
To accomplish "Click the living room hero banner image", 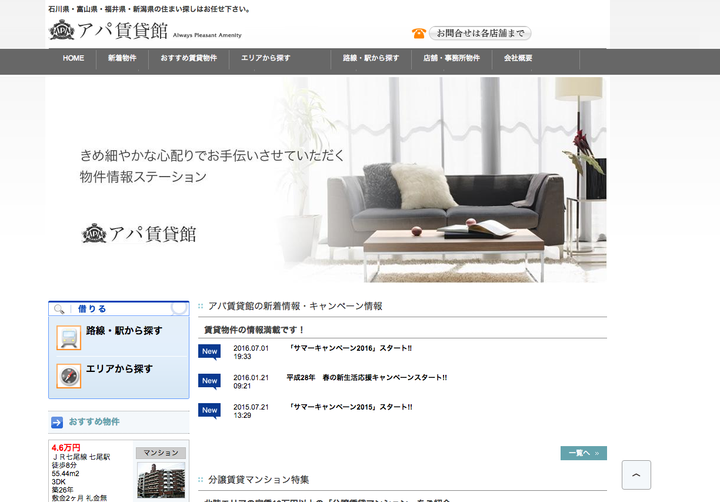I will [326, 180].
